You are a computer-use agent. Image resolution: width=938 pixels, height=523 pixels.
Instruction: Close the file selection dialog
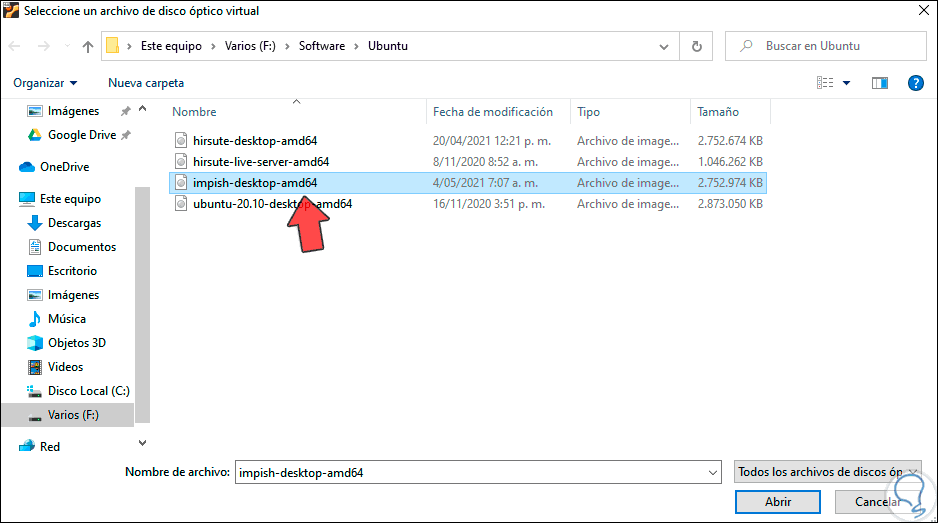(924, 10)
